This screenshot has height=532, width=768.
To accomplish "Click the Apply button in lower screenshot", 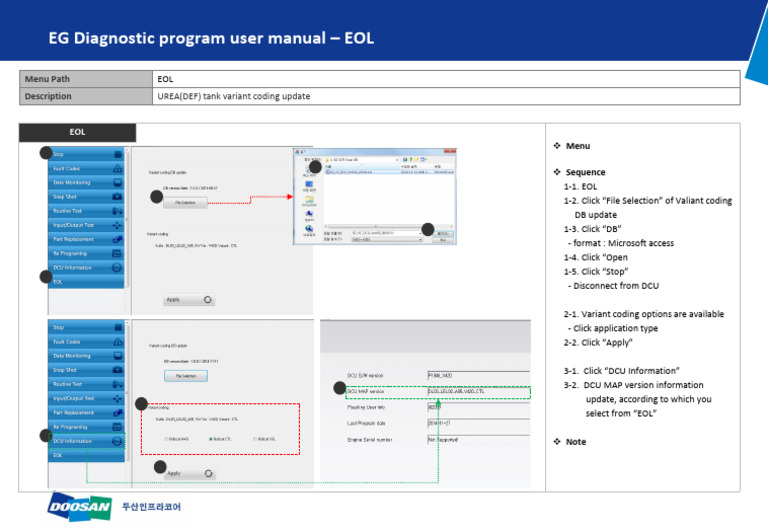I will coord(188,472).
